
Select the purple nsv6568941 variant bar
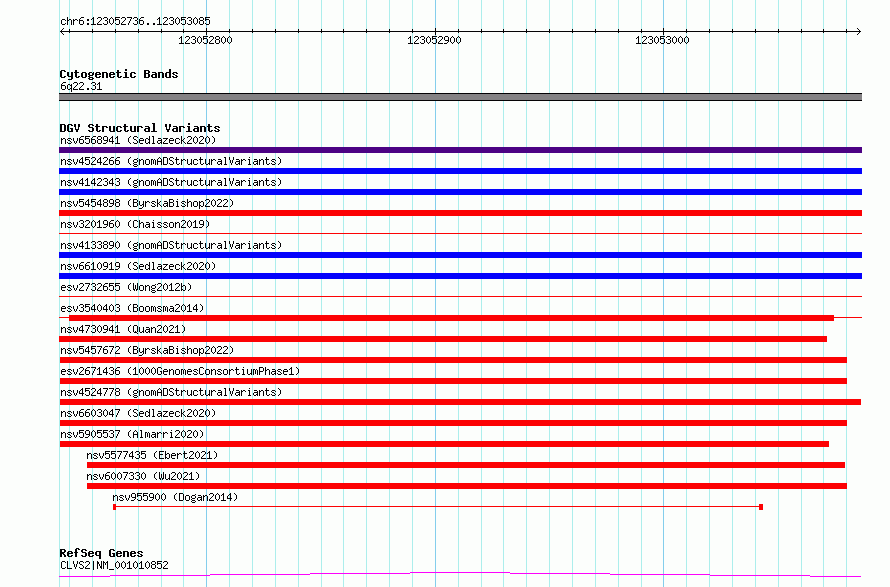click(x=460, y=150)
